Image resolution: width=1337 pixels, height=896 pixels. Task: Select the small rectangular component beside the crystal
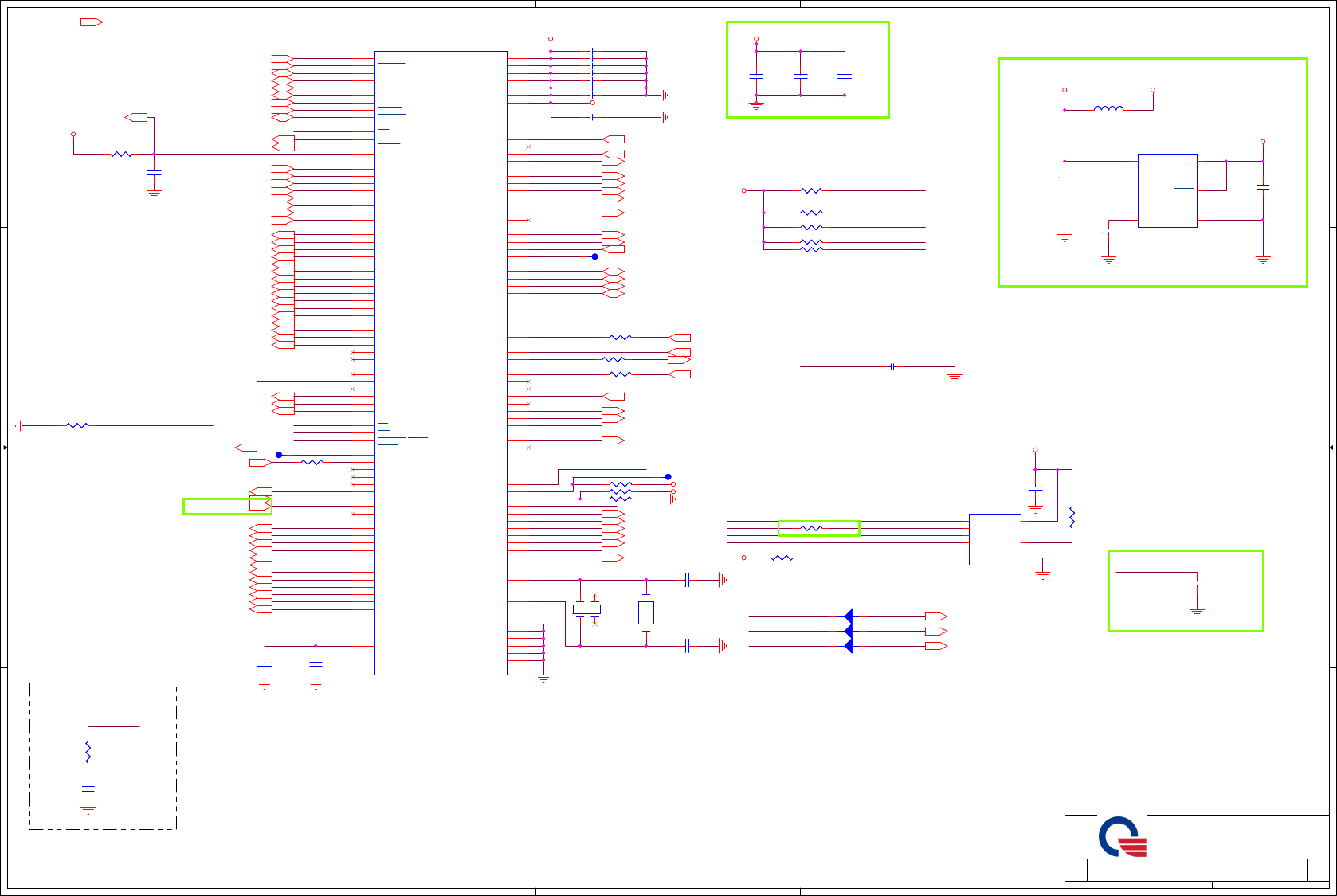click(x=646, y=612)
